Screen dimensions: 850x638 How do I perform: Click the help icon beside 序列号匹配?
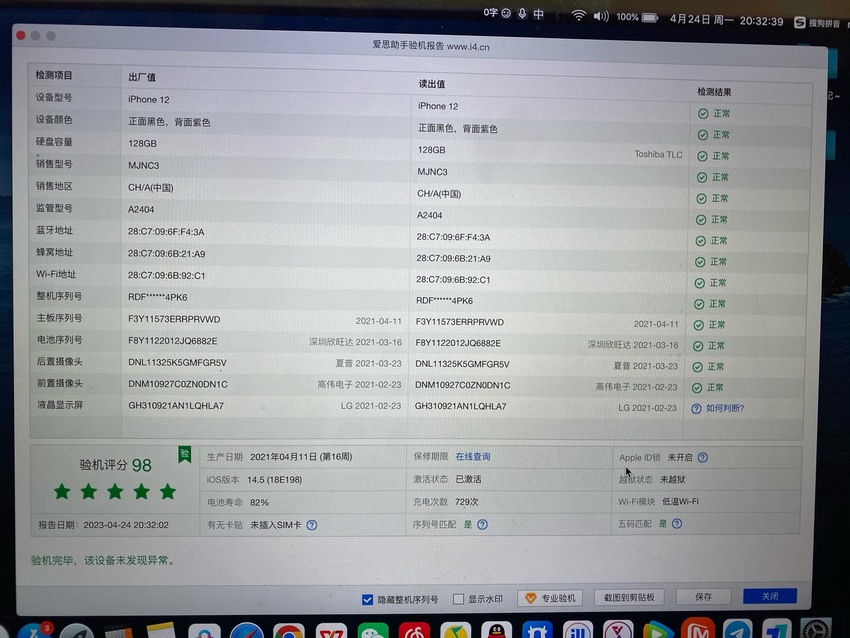coord(482,524)
